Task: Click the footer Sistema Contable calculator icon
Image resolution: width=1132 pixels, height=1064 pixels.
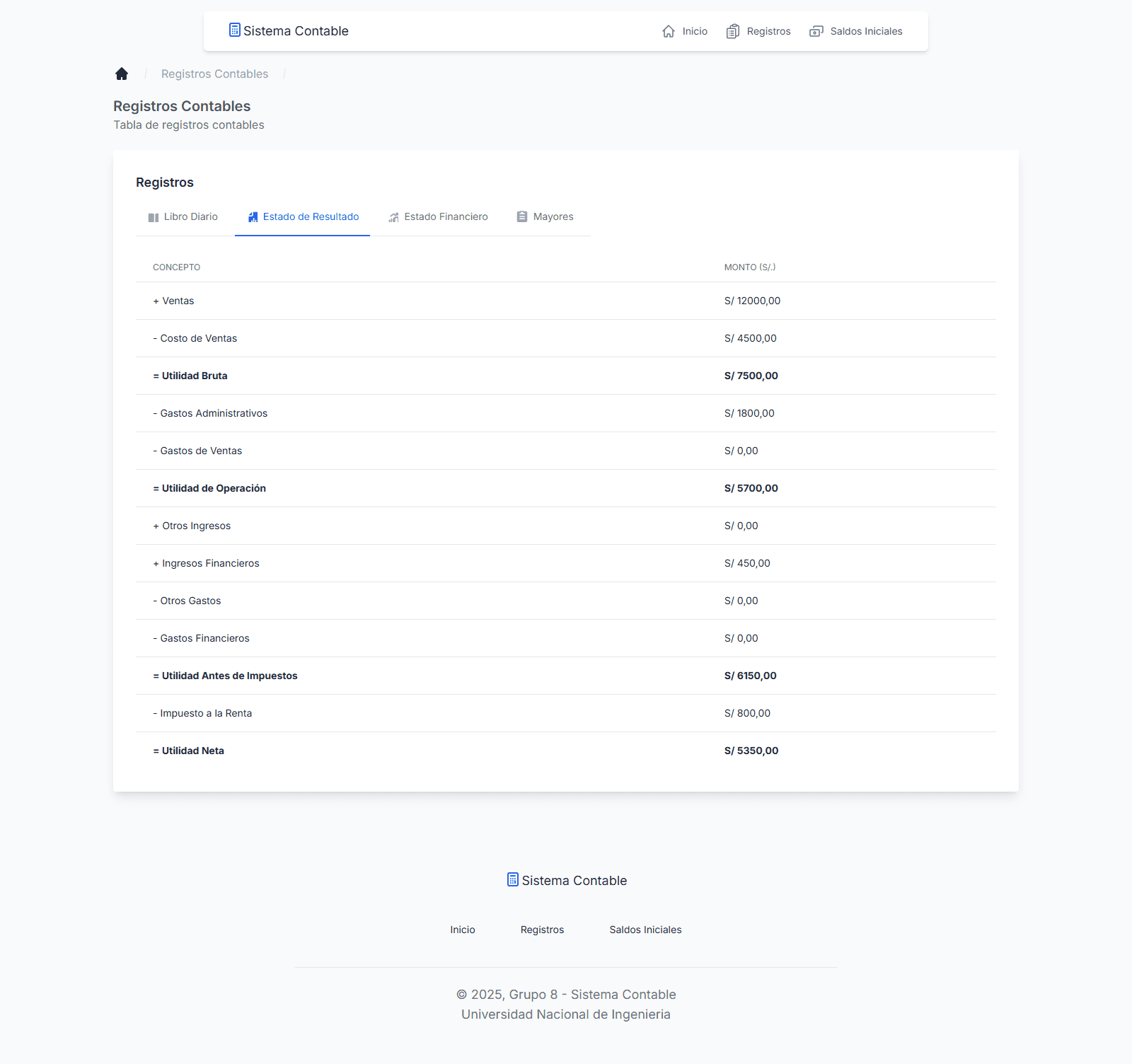Action: point(513,879)
